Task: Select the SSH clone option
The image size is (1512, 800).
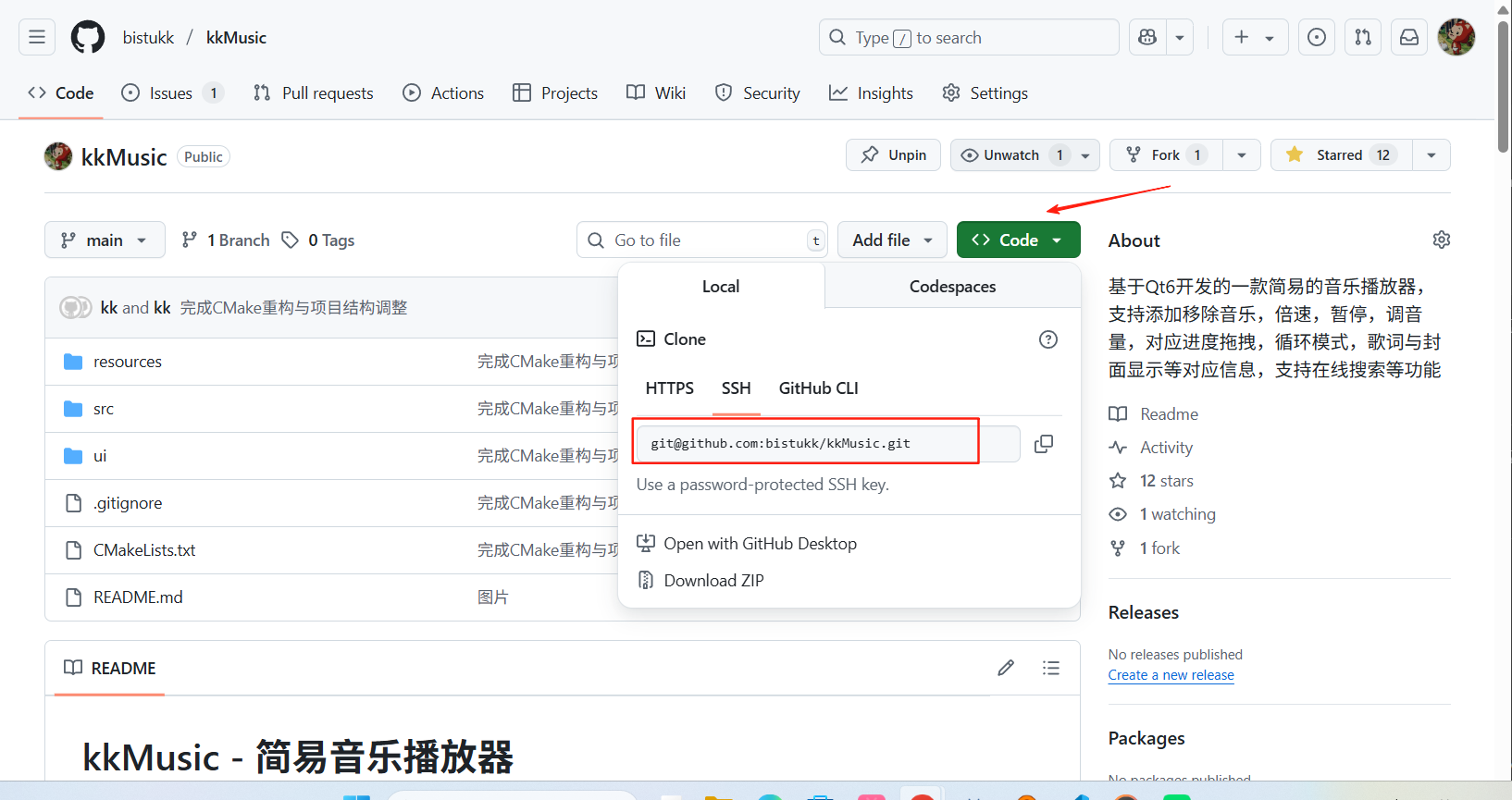Action: [737, 388]
